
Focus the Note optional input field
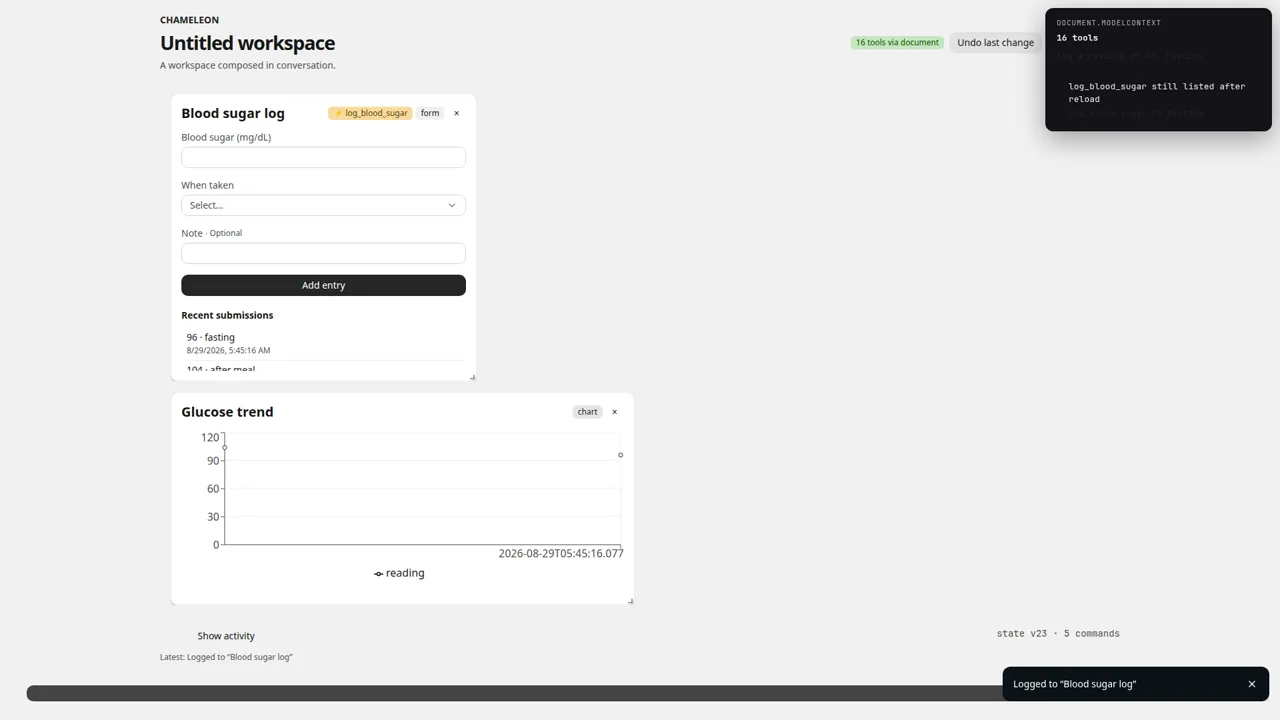(x=323, y=253)
